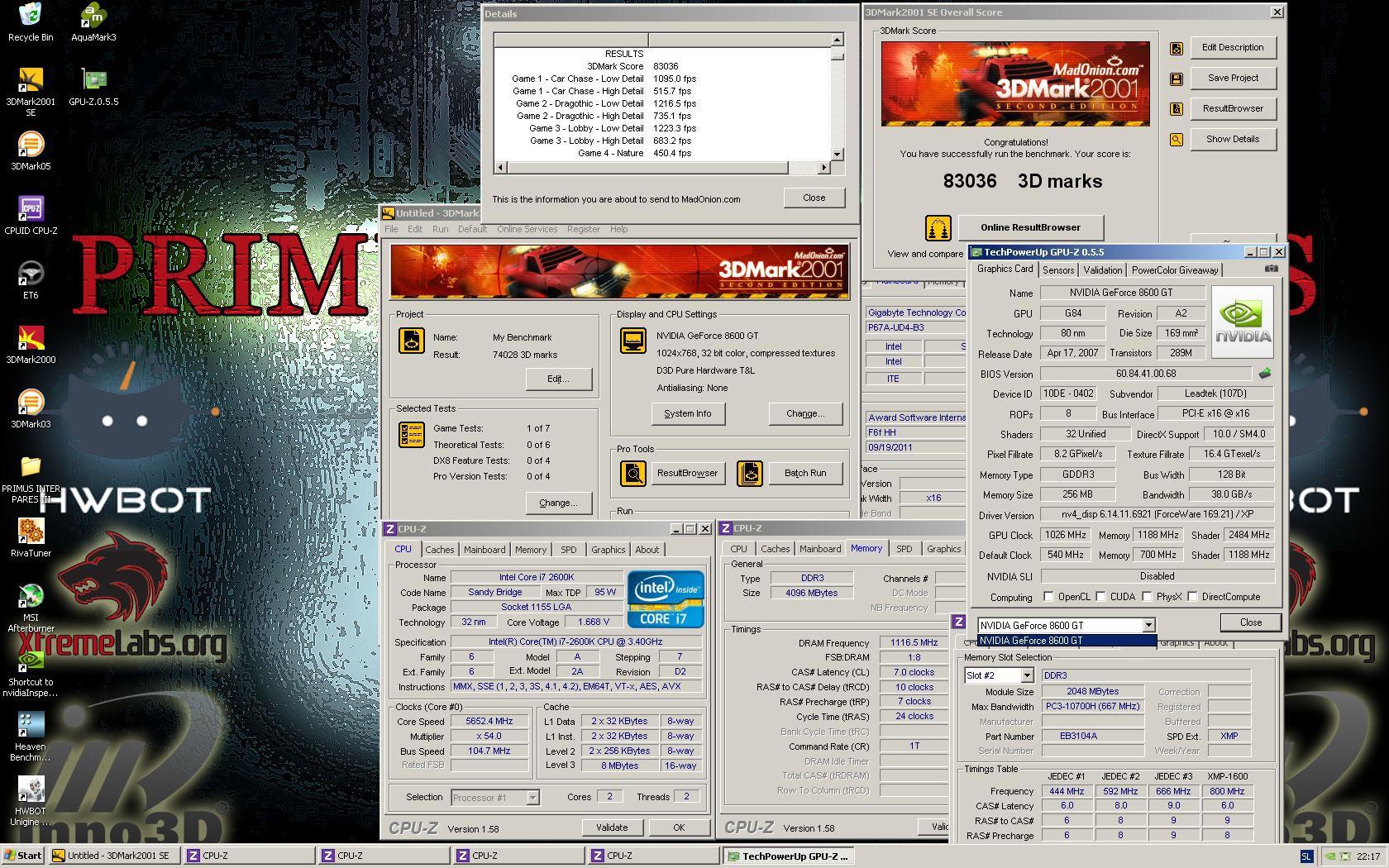Click the GPU-Z screenshot camera icon

pyautogui.click(x=1272, y=269)
